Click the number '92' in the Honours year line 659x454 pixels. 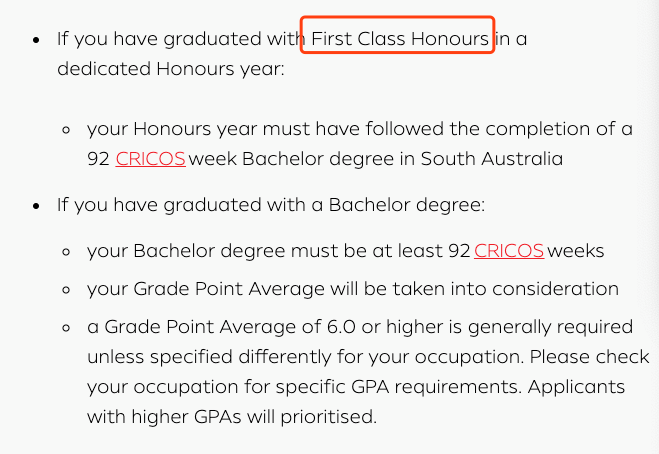point(98,159)
